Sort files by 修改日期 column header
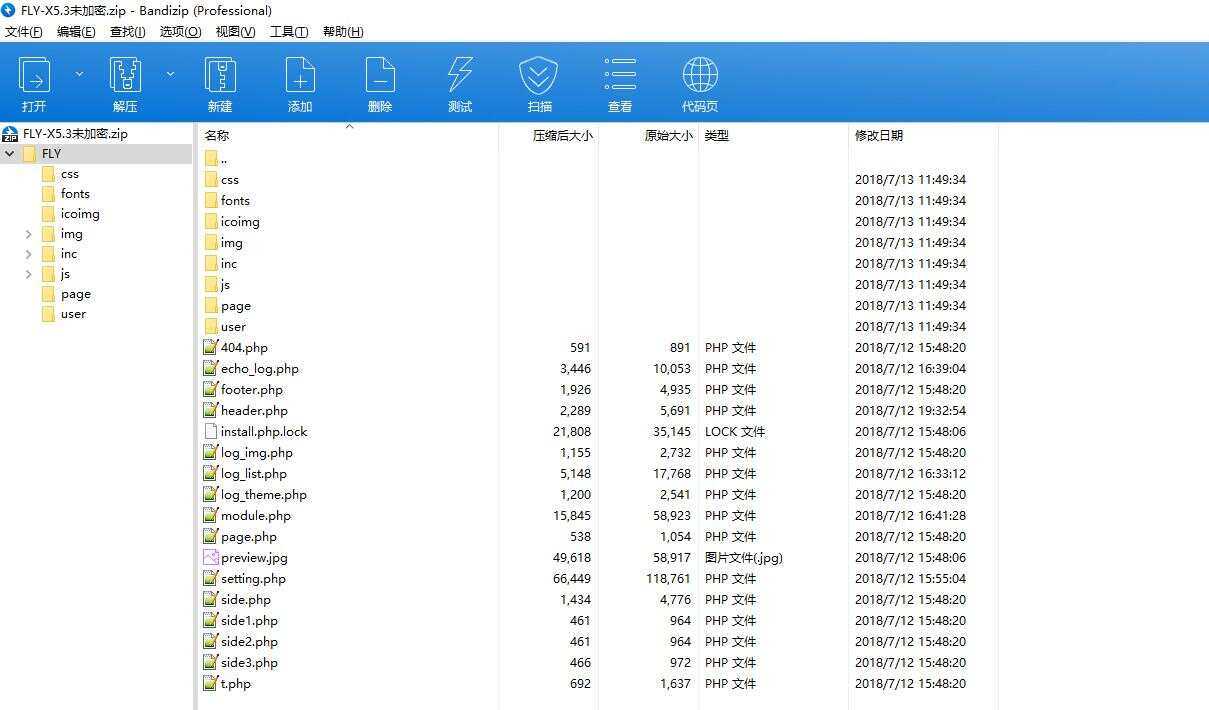 click(879, 135)
